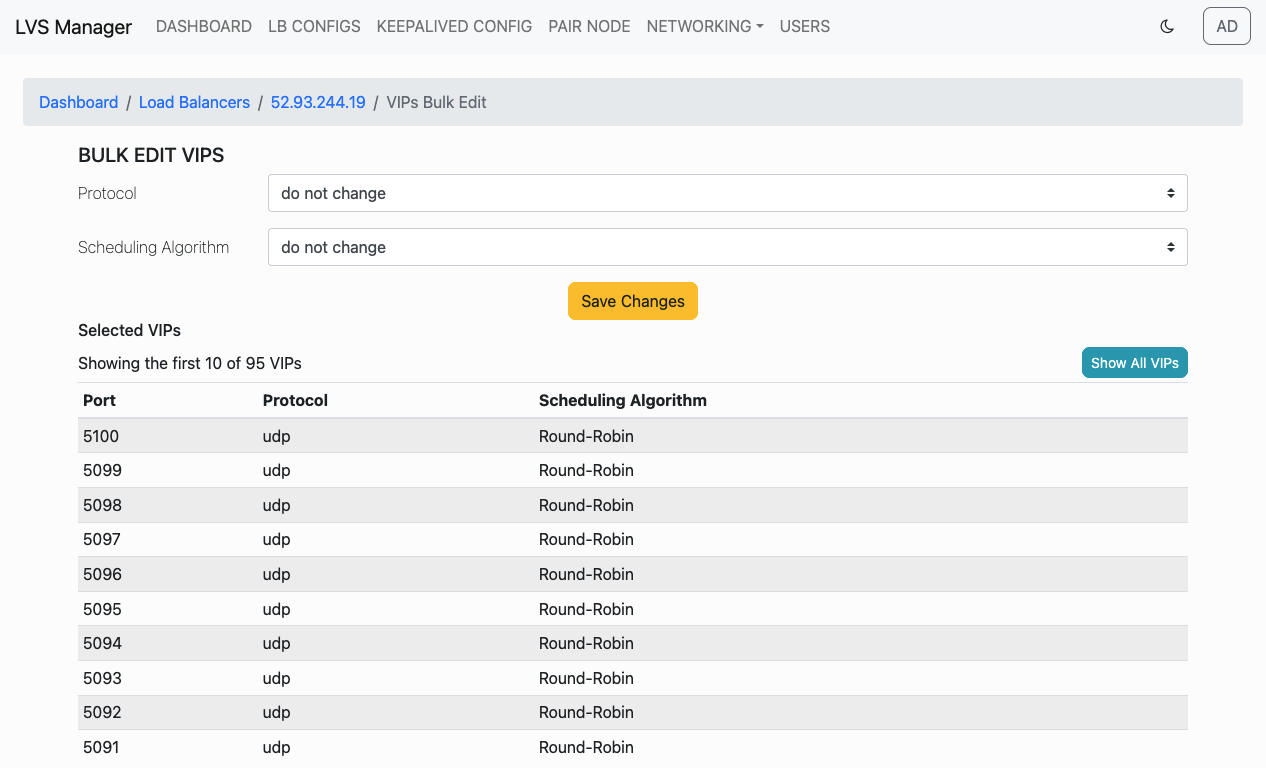The image size is (1266, 768).
Task: Open the Scheduling Algorithm dropdown
Action: pyautogui.click(x=728, y=247)
